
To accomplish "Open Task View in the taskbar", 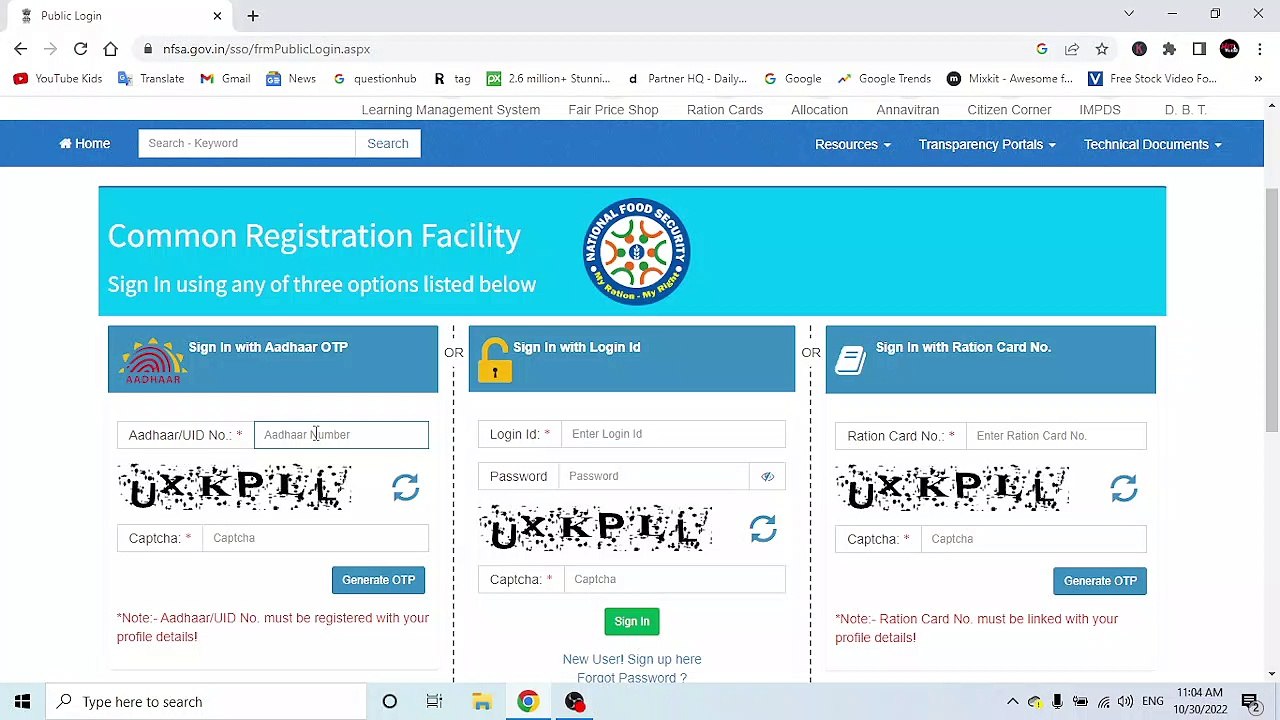I will [434, 702].
